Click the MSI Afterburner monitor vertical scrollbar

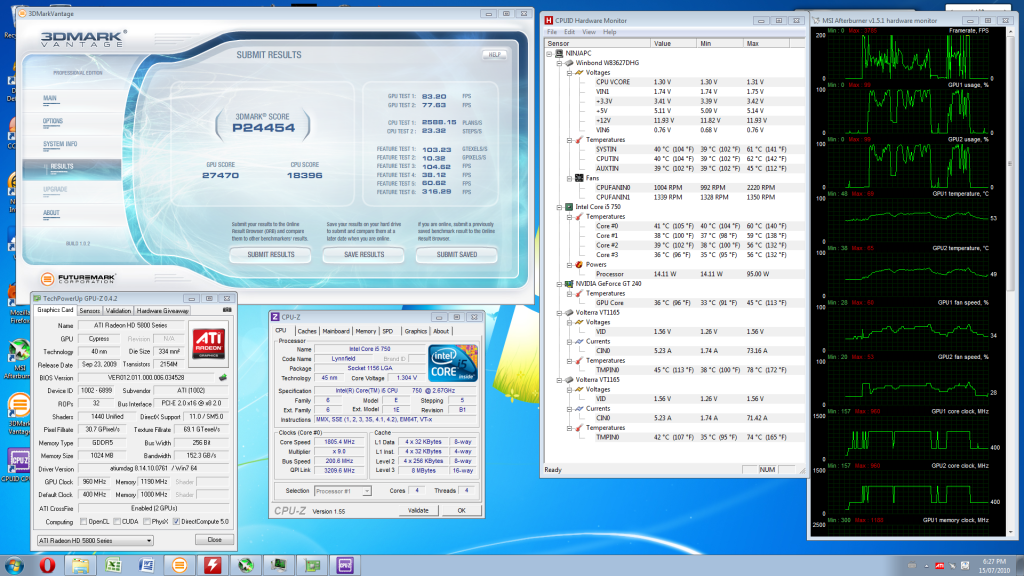(1011, 281)
